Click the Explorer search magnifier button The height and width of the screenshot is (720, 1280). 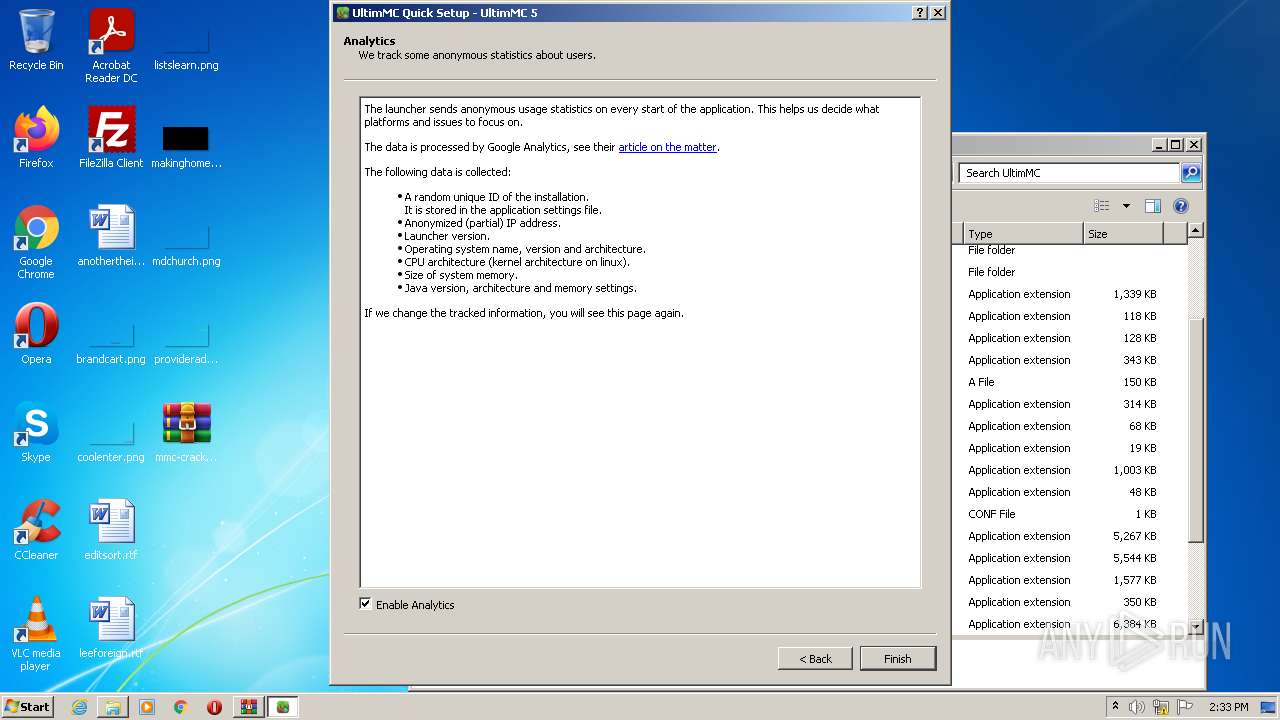(1191, 173)
